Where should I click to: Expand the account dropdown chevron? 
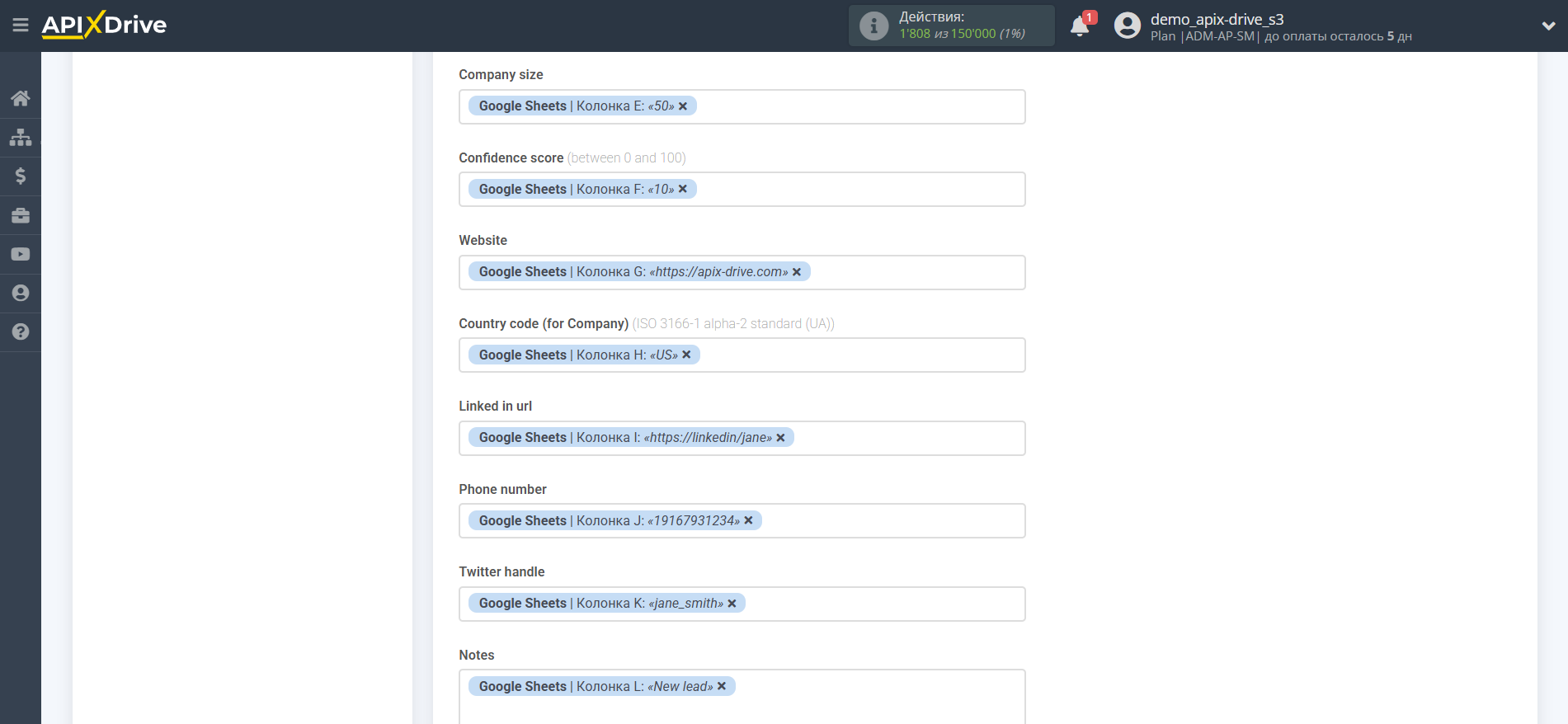click(x=1548, y=26)
